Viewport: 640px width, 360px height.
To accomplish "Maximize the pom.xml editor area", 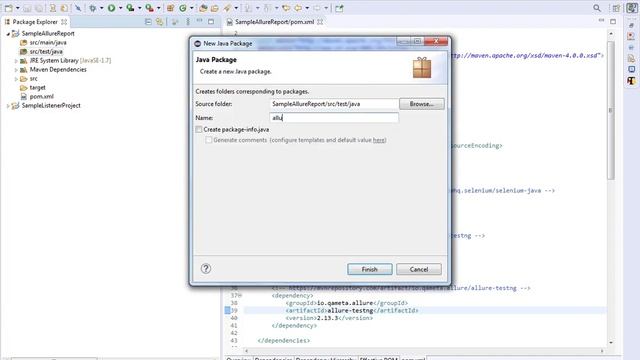I will [x=613, y=21].
